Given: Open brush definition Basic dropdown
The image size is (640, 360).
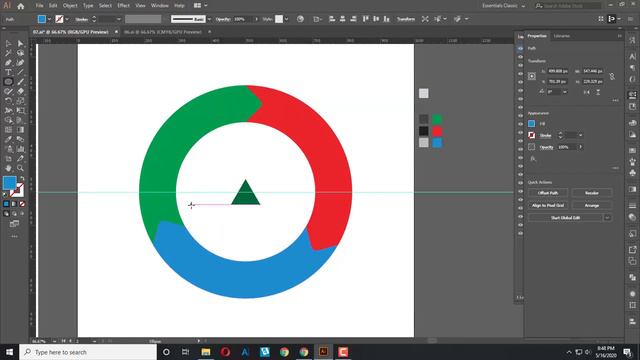Looking at the screenshot, I should [209, 19].
